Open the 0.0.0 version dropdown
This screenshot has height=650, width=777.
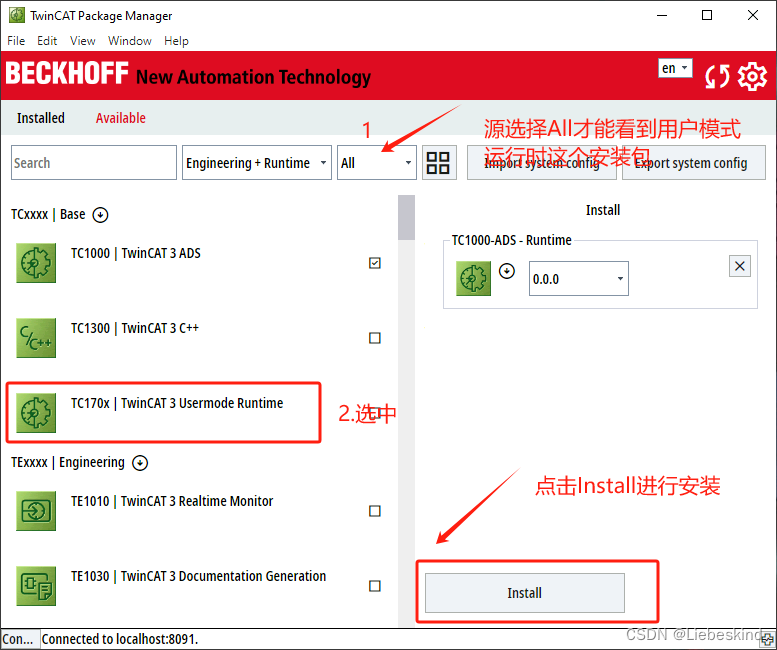pyautogui.click(x=579, y=278)
